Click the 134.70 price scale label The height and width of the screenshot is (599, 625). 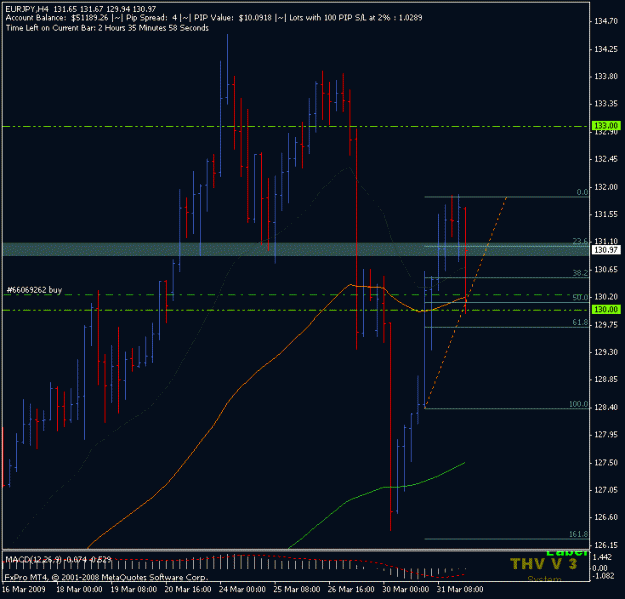(606, 21)
